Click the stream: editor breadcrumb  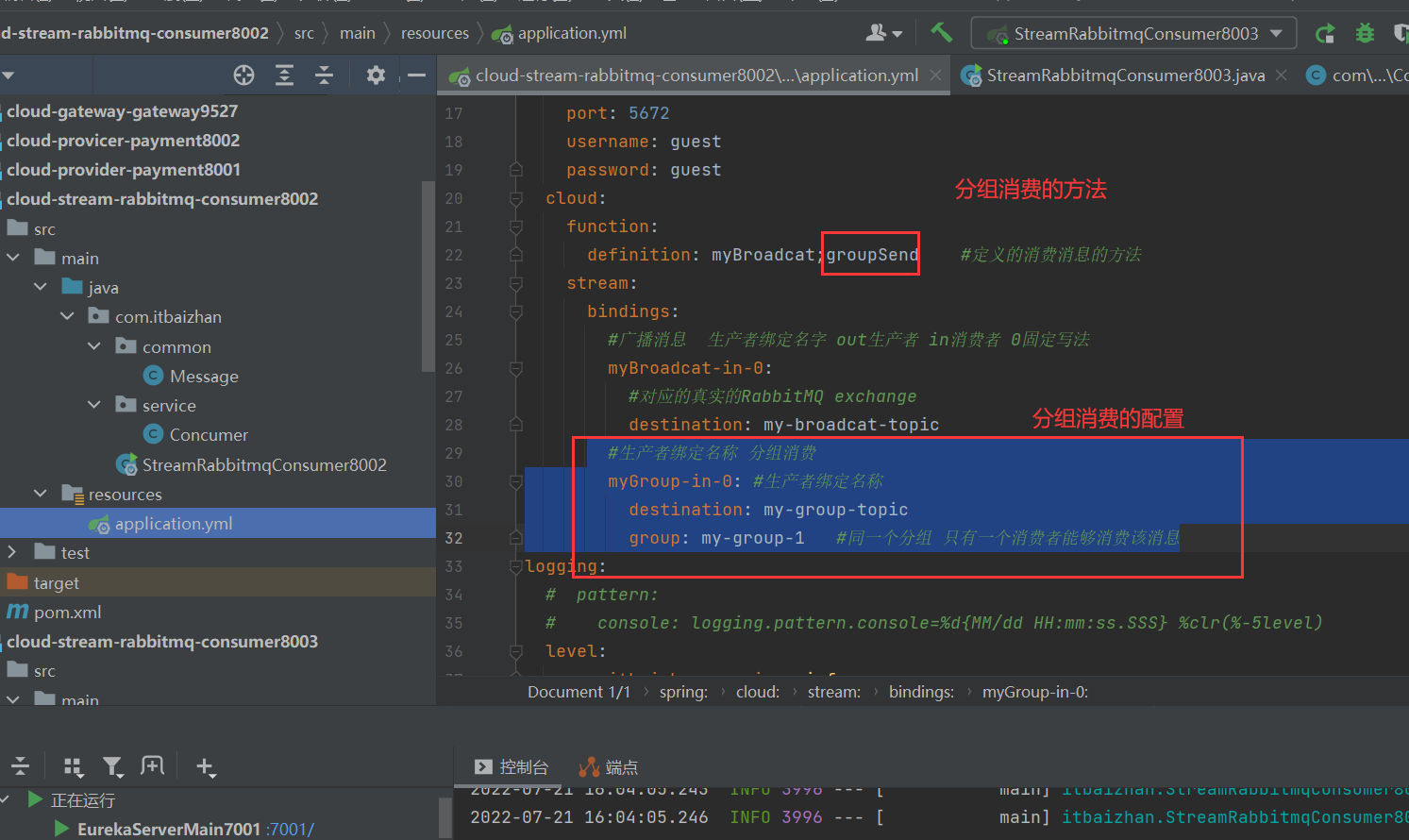tap(834, 692)
